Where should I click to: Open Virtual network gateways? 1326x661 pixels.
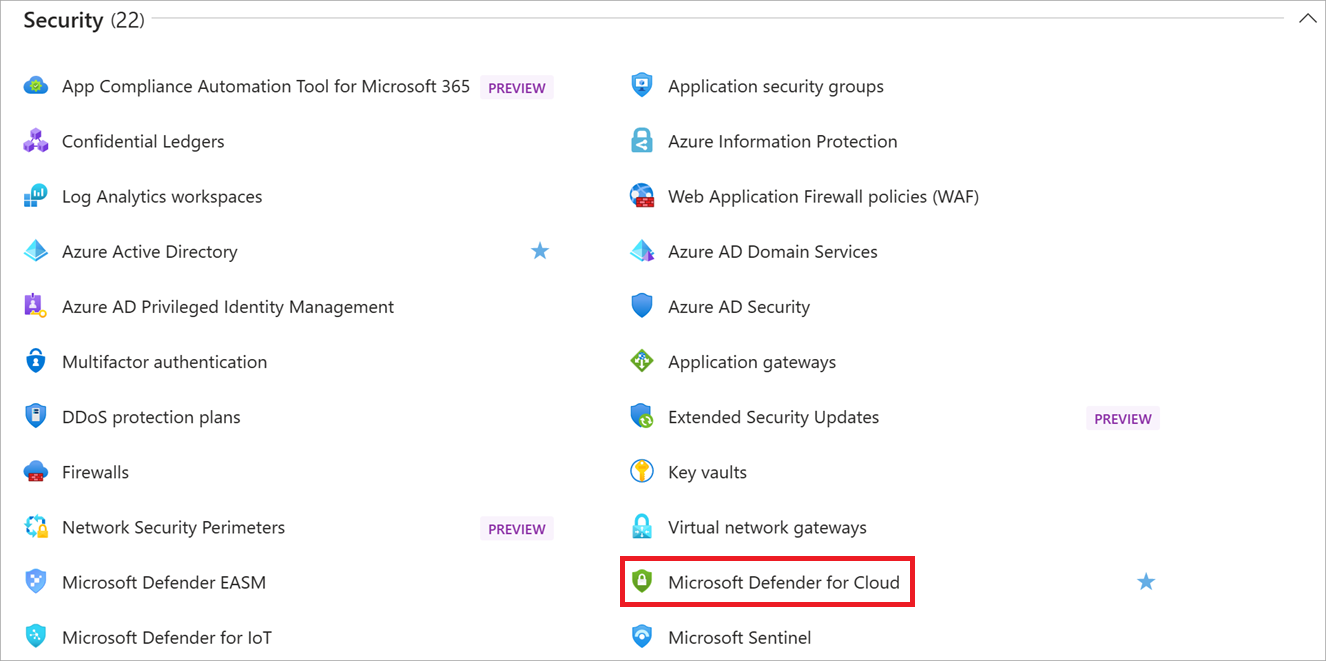[x=767, y=526]
